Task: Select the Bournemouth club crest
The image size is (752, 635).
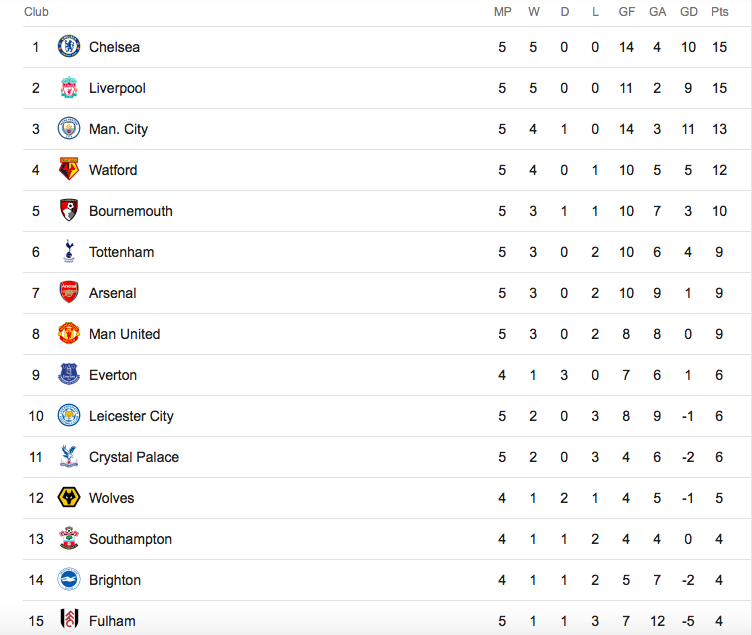Action: tap(69, 211)
